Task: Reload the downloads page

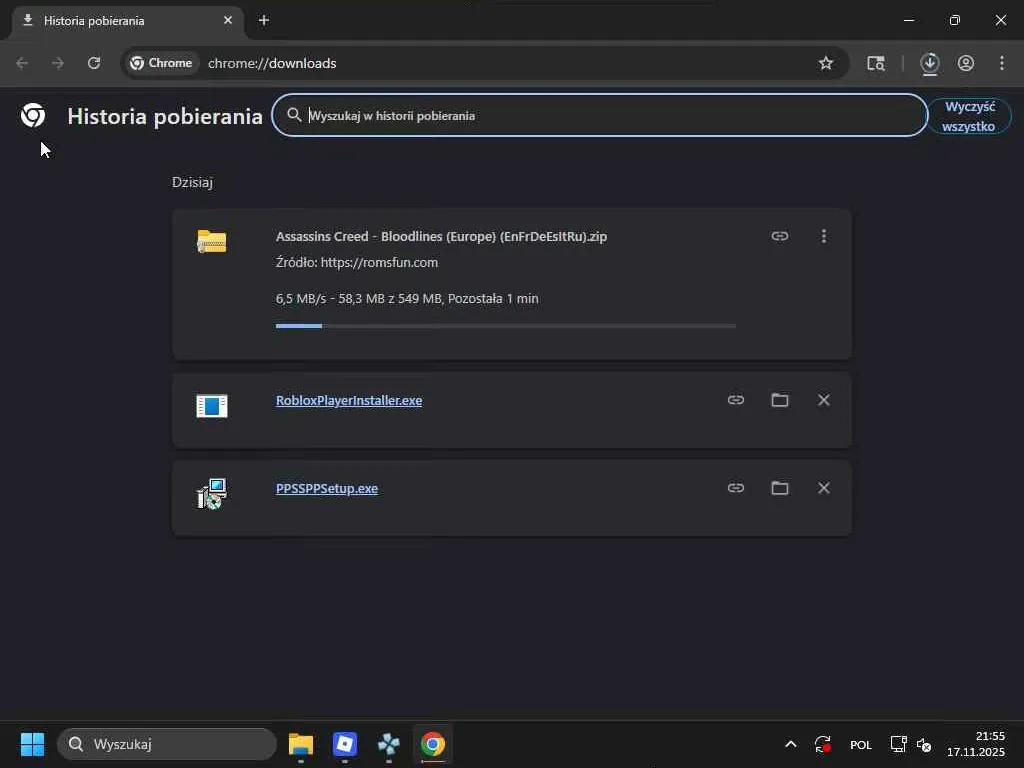Action: 94,63
